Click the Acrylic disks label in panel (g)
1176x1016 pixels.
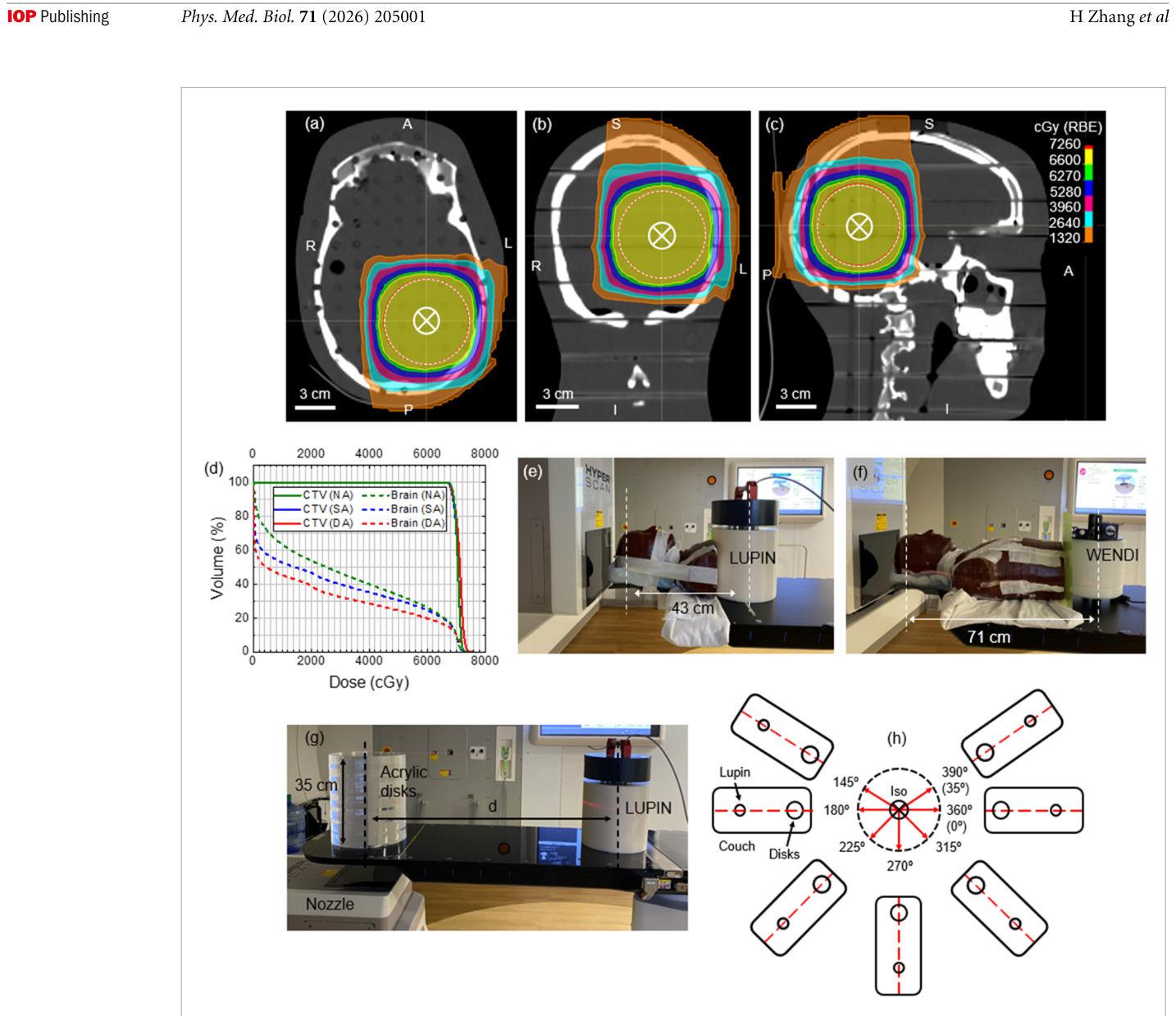[x=403, y=781]
